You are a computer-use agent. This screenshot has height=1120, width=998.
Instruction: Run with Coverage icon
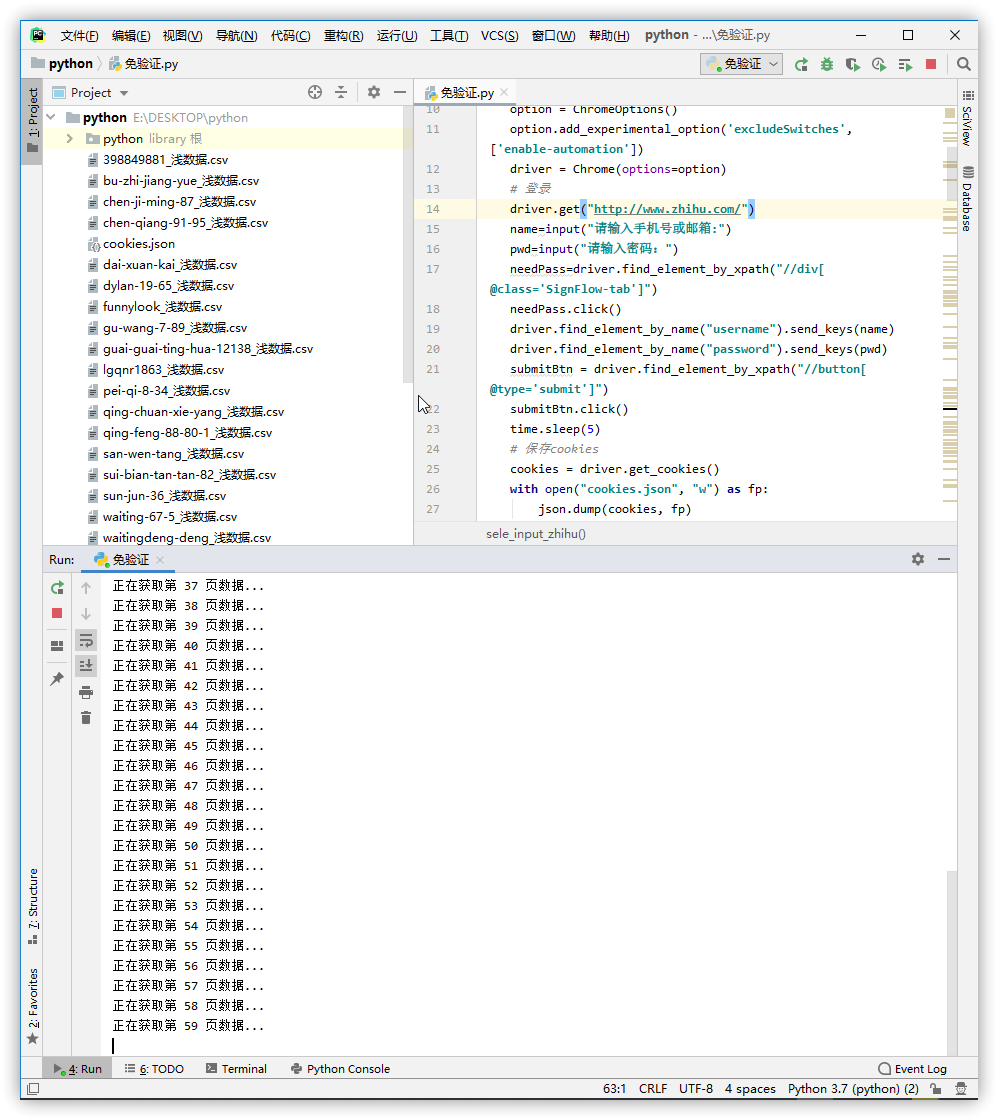click(x=852, y=64)
